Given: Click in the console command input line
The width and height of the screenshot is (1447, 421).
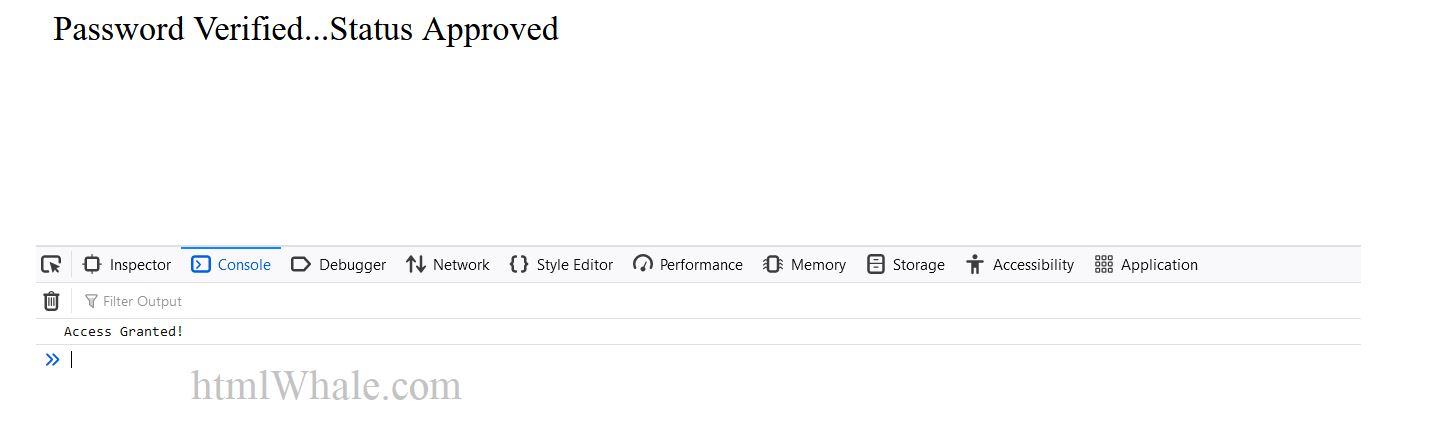Looking at the screenshot, I should coord(714,359).
